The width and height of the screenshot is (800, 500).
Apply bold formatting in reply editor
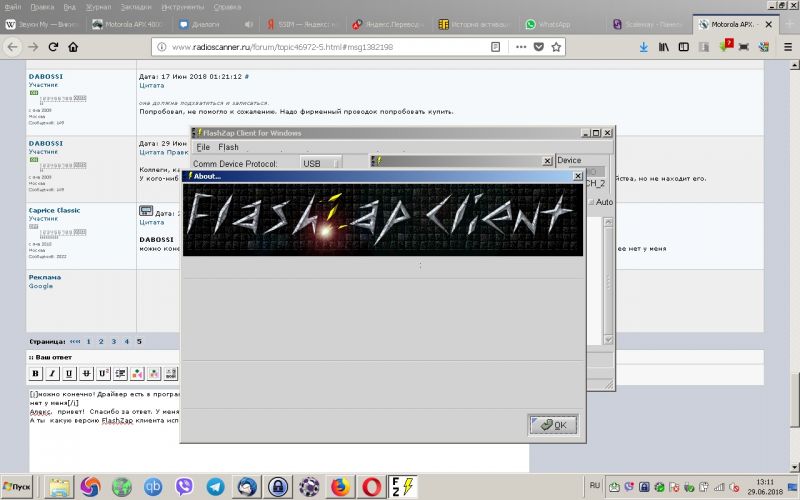pyautogui.click(x=35, y=373)
